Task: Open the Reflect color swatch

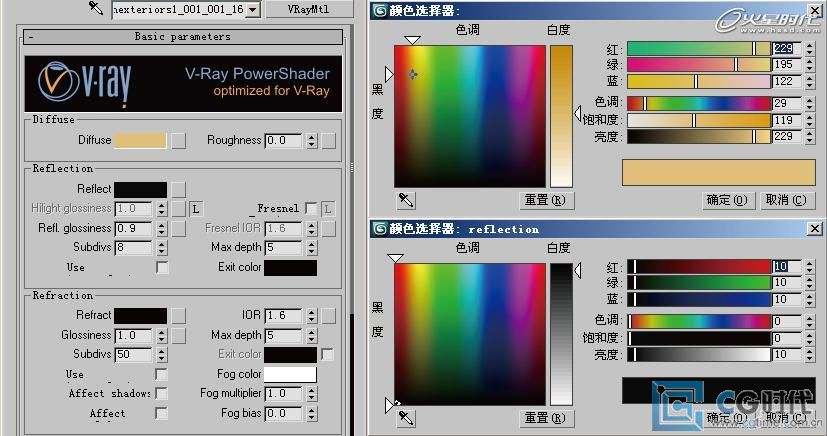Action: click(x=140, y=190)
